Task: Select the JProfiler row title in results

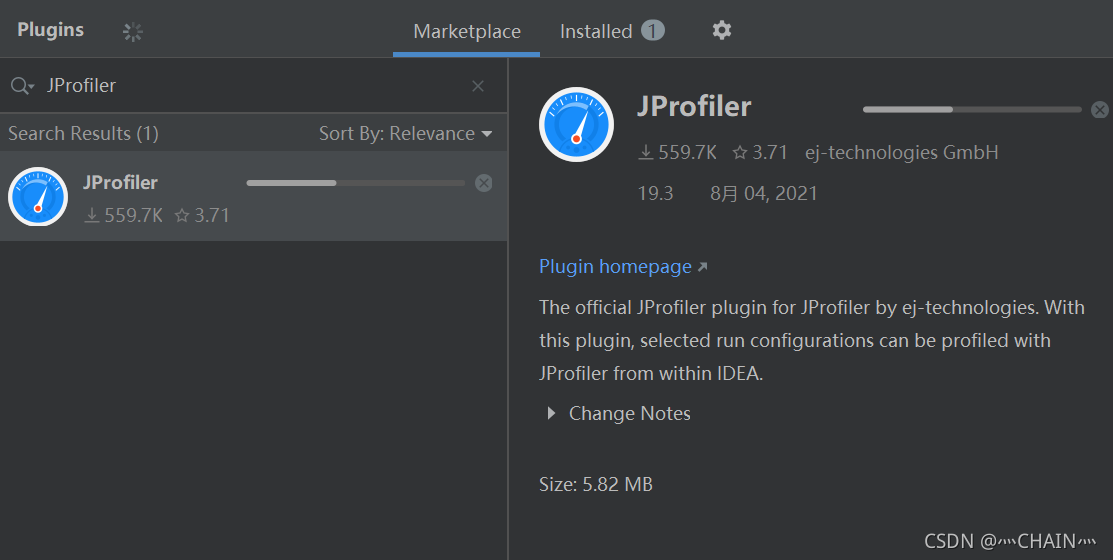Action: click(x=121, y=182)
